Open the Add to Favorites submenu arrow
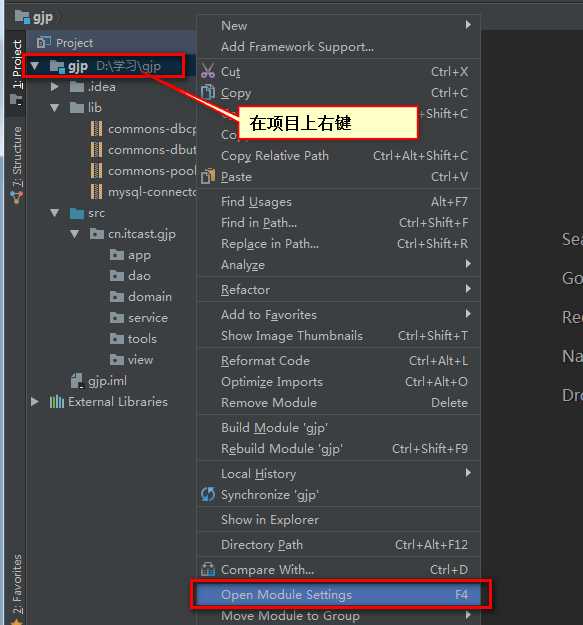Image resolution: width=583 pixels, height=625 pixels. (x=468, y=314)
